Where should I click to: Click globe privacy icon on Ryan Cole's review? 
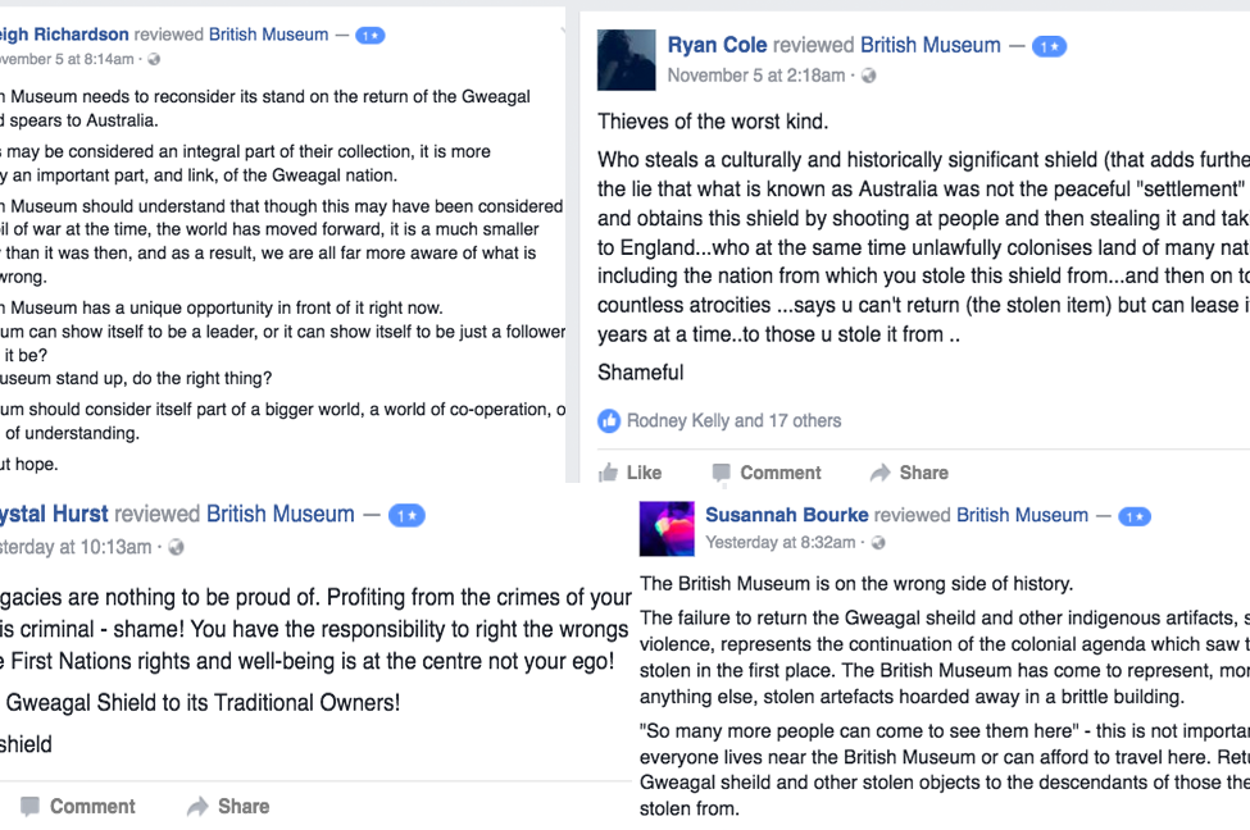tap(868, 76)
